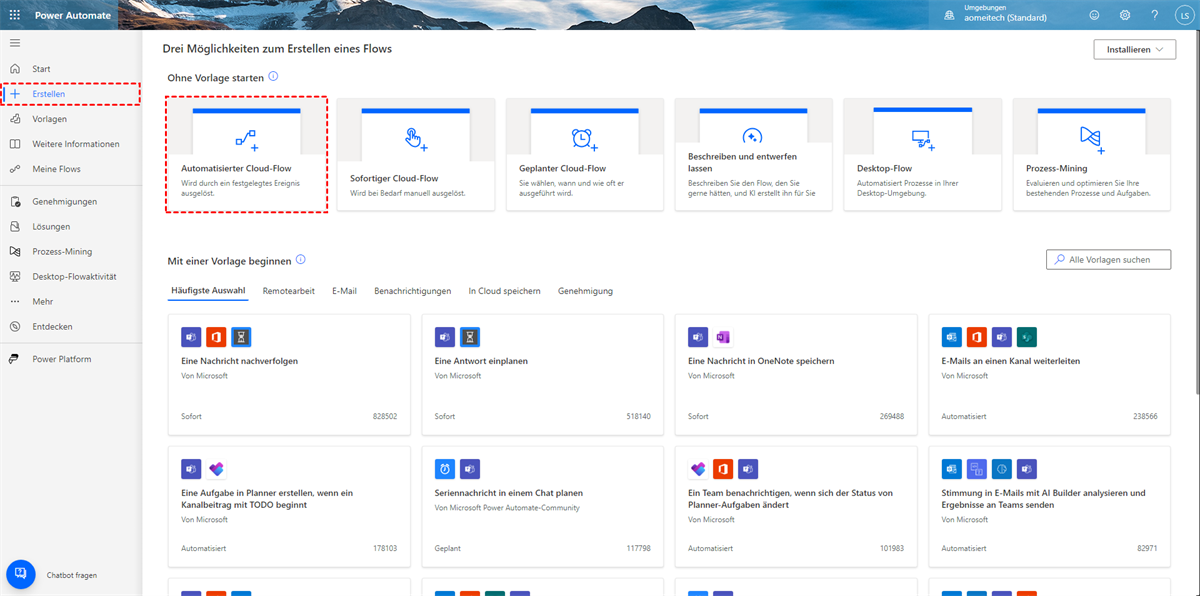Click the help question mark icon

[x=1154, y=16]
